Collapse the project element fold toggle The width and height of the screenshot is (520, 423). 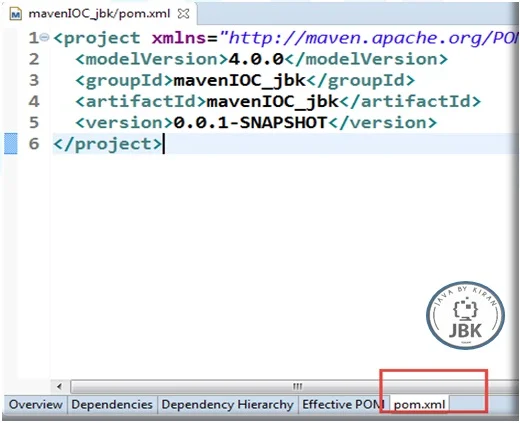tap(45, 37)
